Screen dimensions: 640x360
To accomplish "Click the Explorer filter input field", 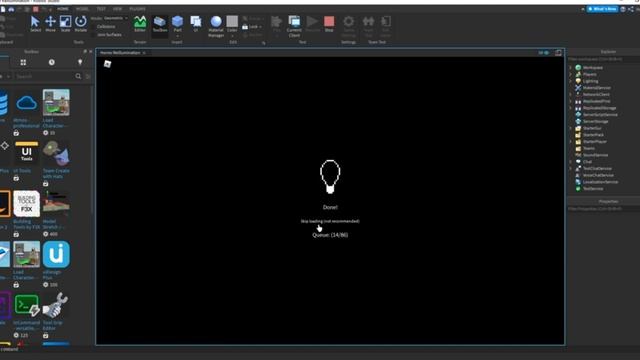I will [604, 59].
